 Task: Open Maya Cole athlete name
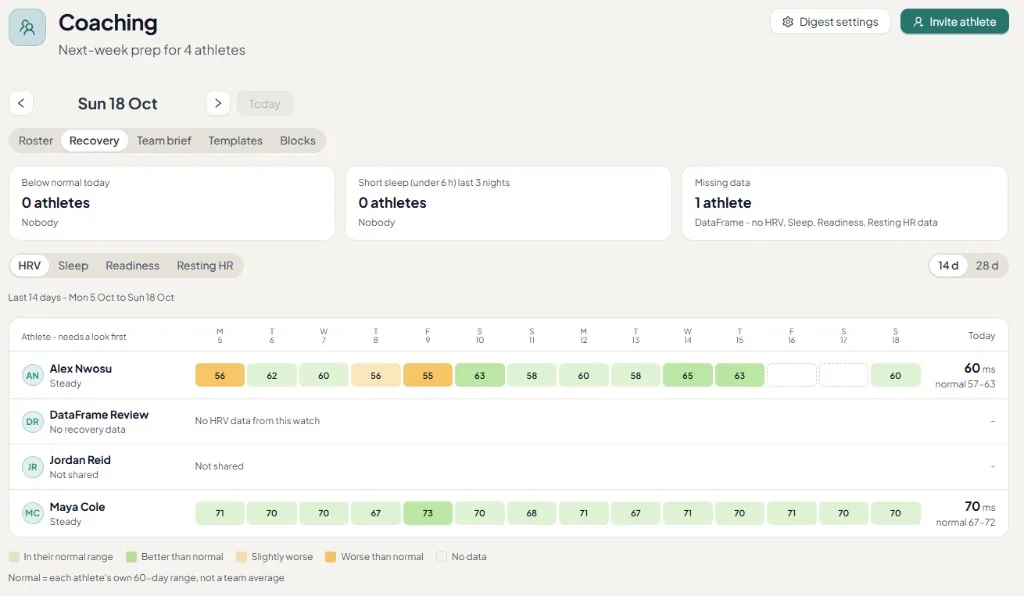tap(77, 507)
